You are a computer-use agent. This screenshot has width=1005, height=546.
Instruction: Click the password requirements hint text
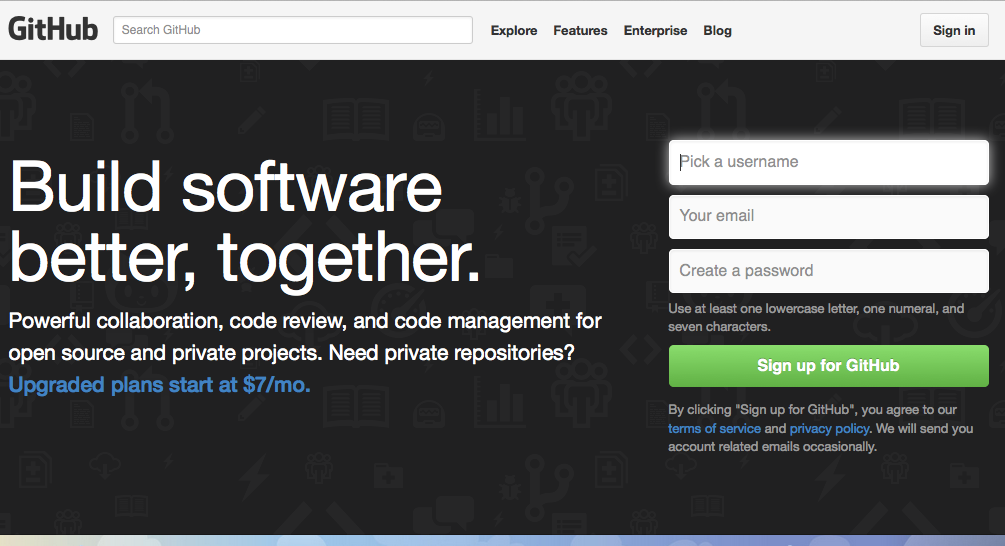[816, 317]
